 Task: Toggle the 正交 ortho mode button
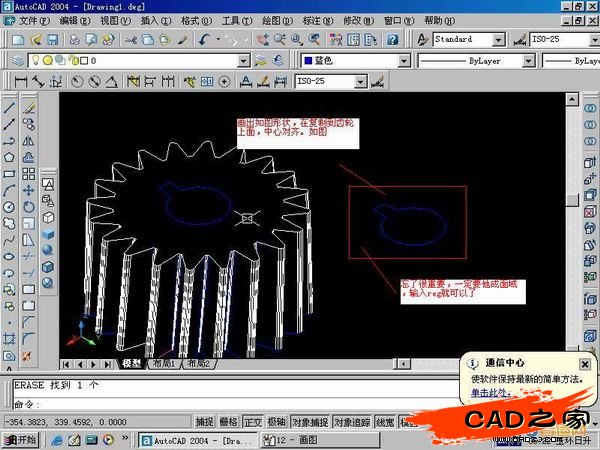(x=253, y=422)
